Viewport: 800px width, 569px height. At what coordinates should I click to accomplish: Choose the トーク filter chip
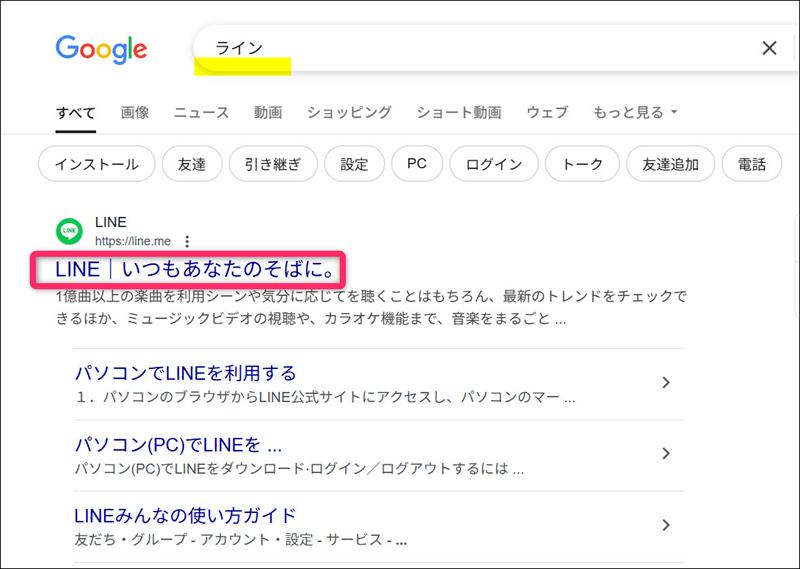pyautogui.click(x=582, y=164)
